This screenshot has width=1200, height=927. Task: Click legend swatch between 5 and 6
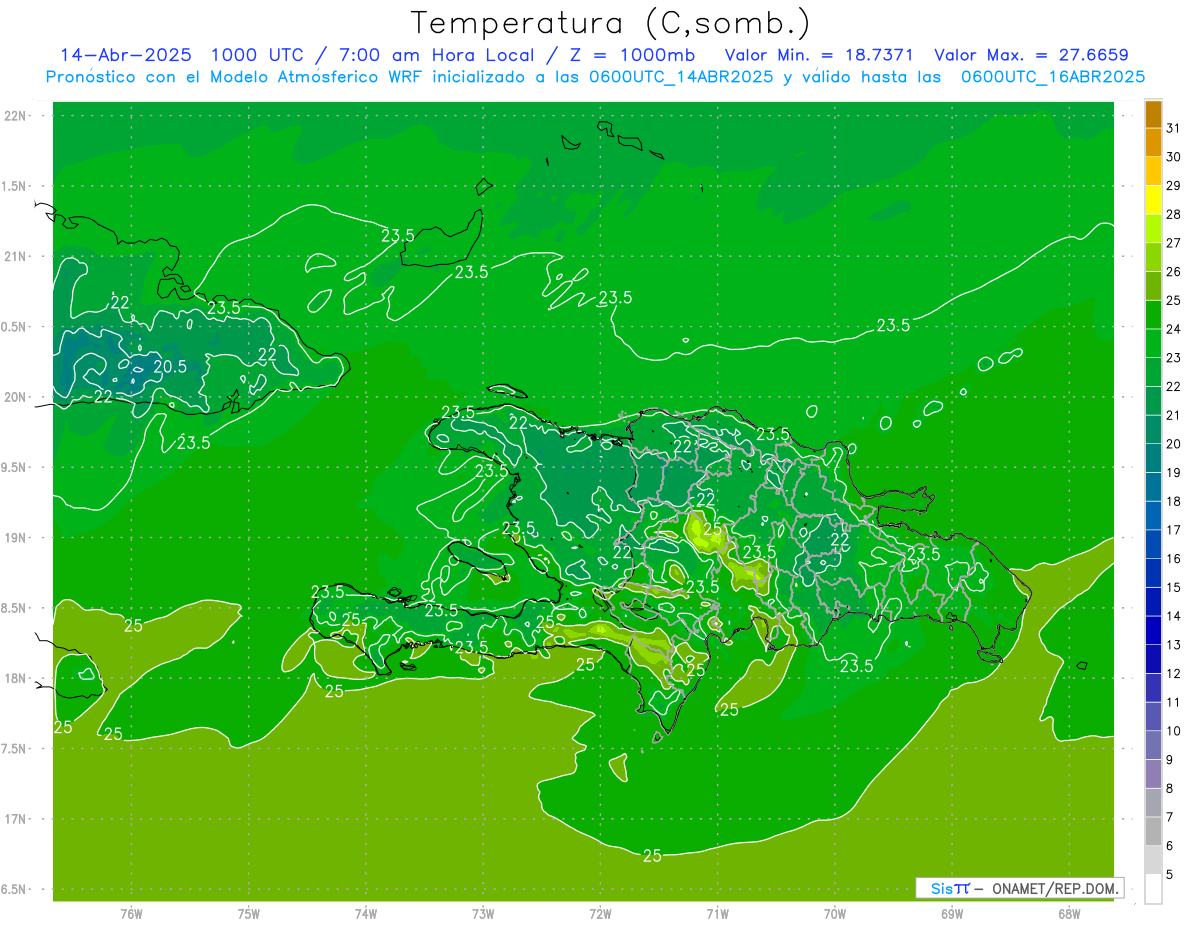[1153, 860]
